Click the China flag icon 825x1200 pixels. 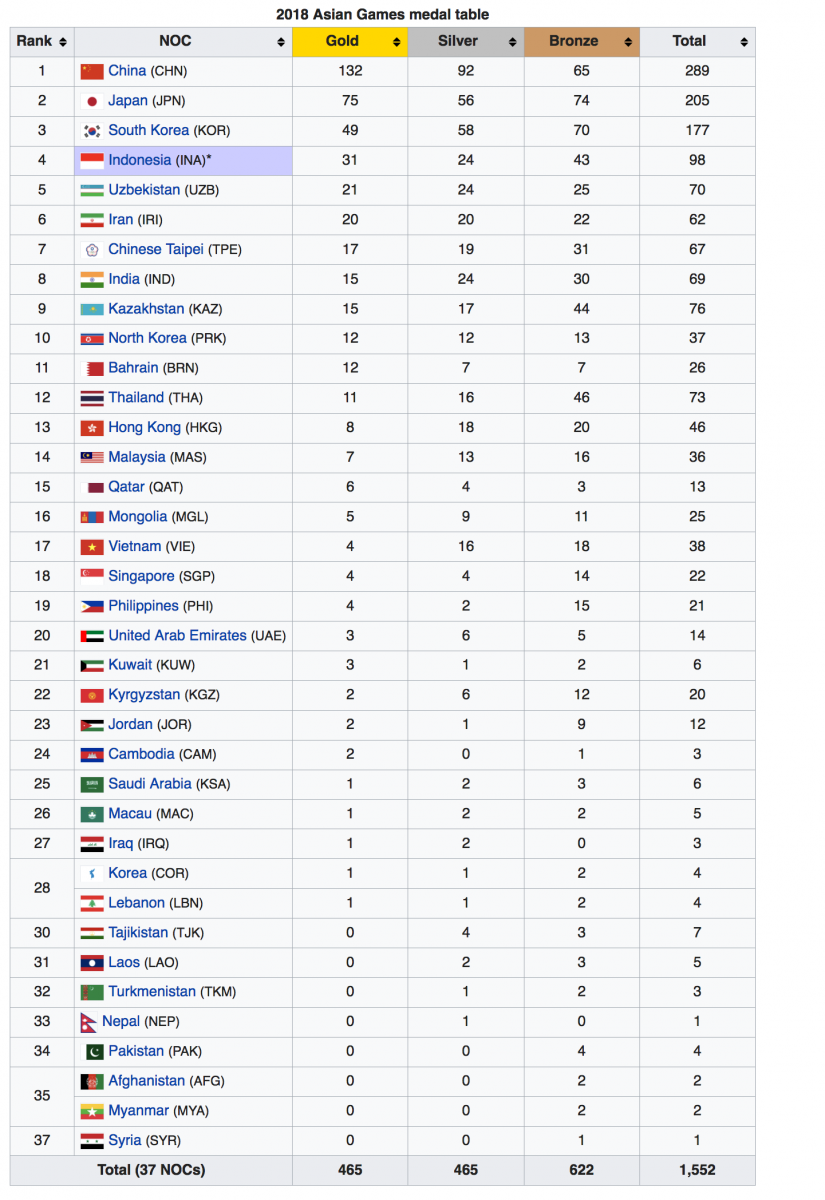92,71
